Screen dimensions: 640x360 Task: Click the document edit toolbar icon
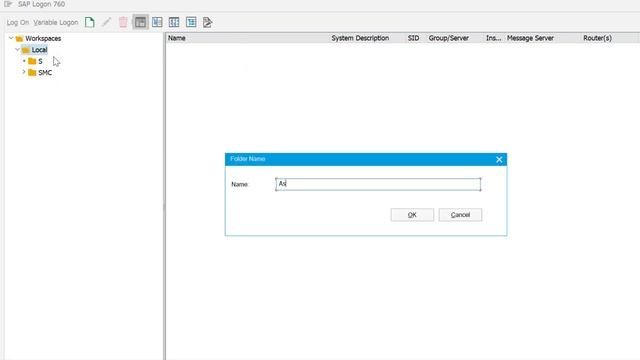(x=207, y=22)
